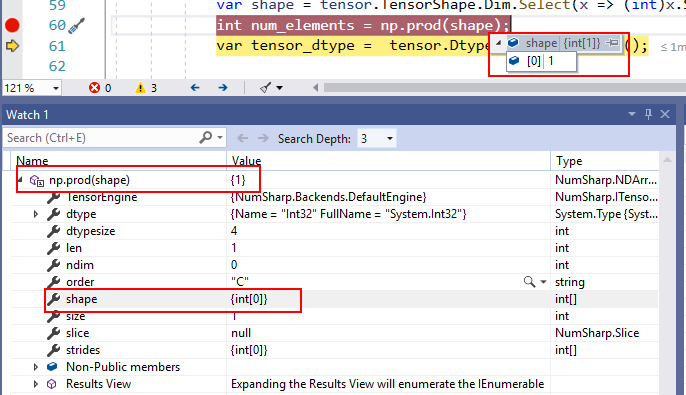
Task: Click the Name column header
Action: [x=118, y=161]
